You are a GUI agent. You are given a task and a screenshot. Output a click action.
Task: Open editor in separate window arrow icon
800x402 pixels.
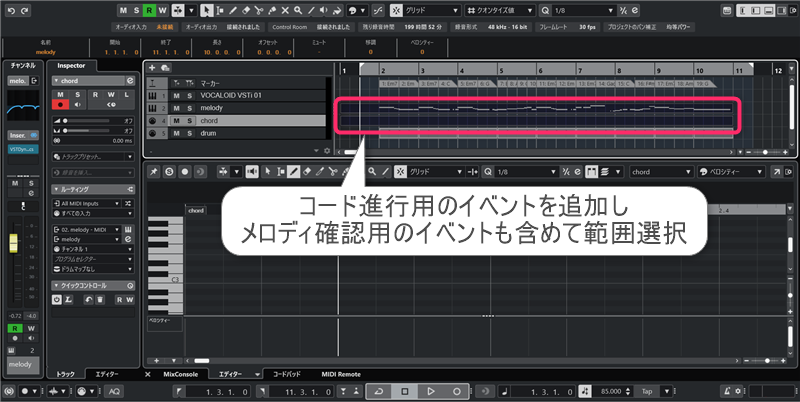pyautogui.click(x=777, y=172)
